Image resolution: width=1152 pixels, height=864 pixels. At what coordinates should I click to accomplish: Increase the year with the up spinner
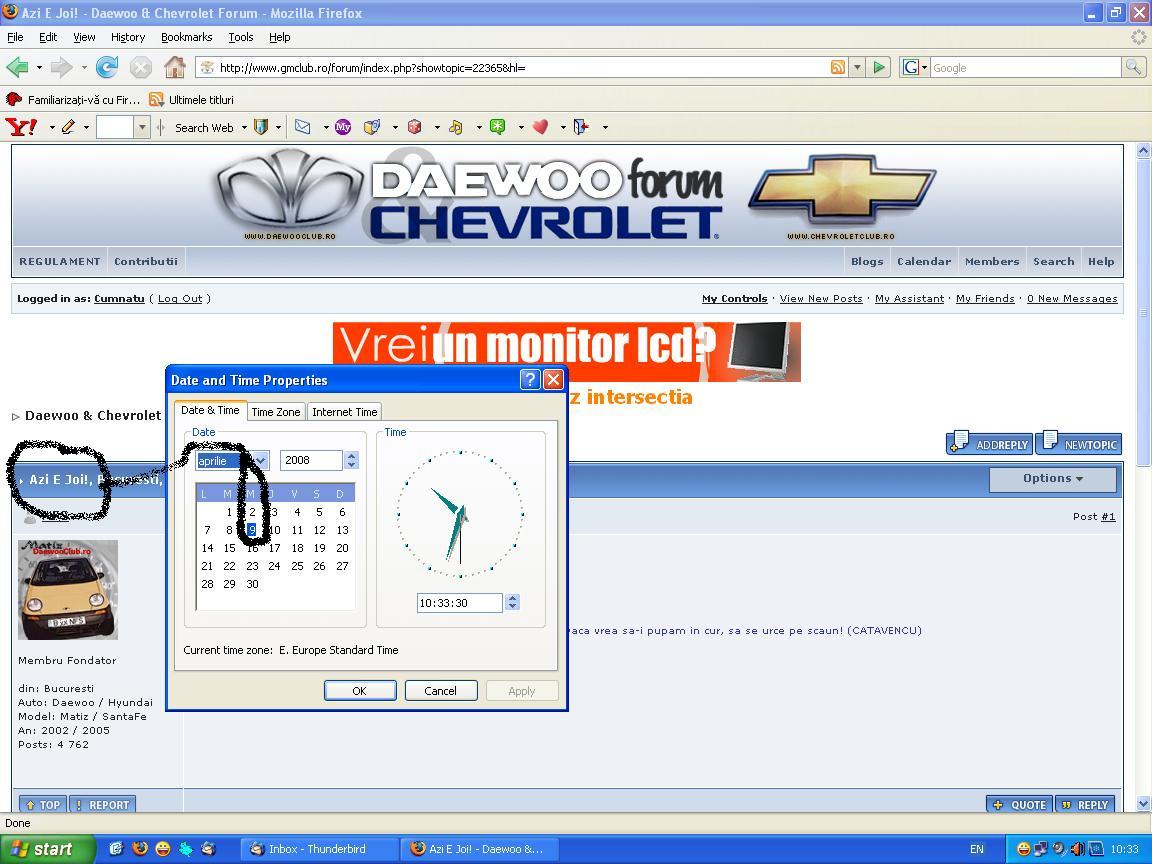[352, 456]
